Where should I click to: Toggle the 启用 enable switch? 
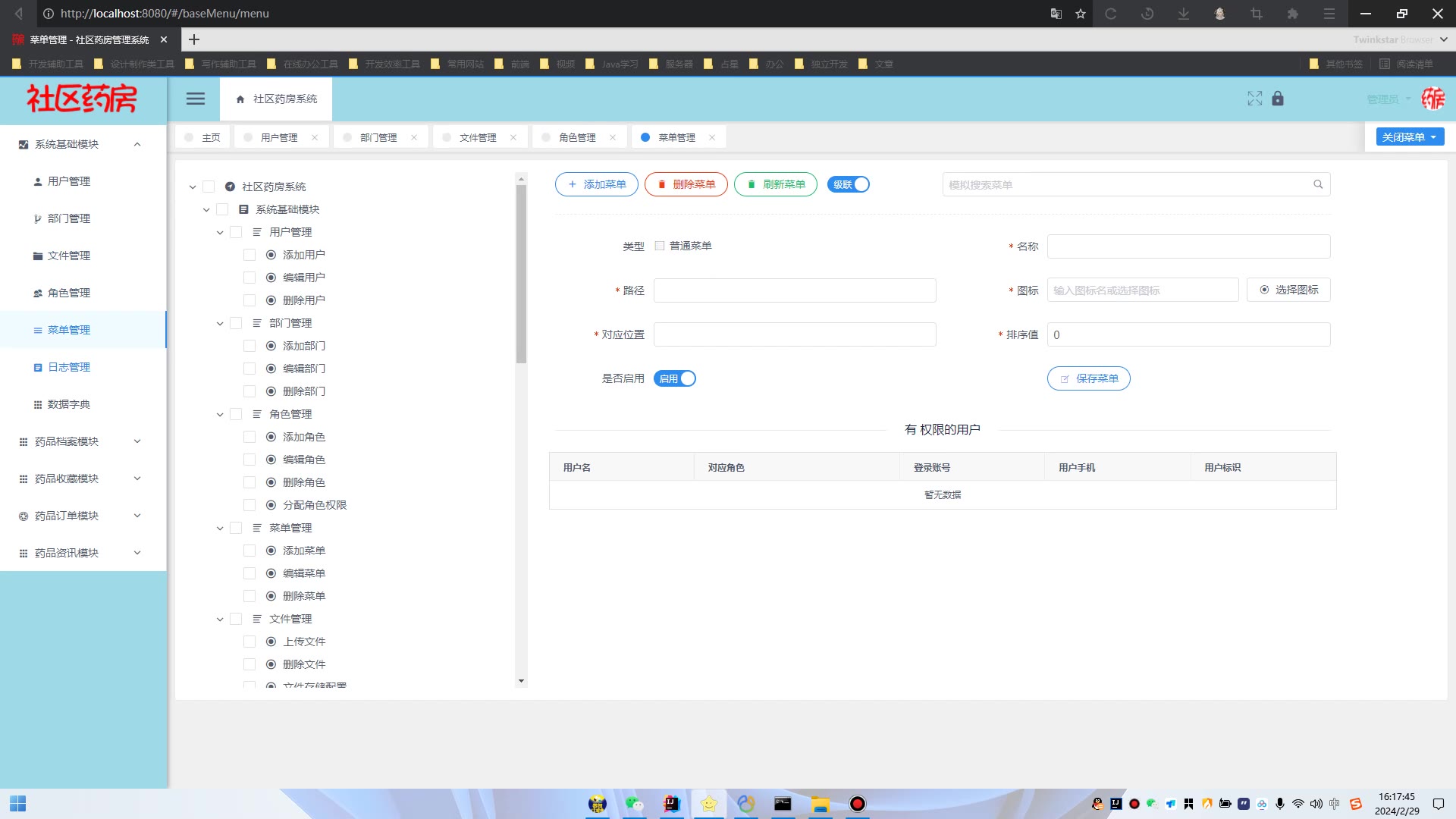(x=674, y=378)
